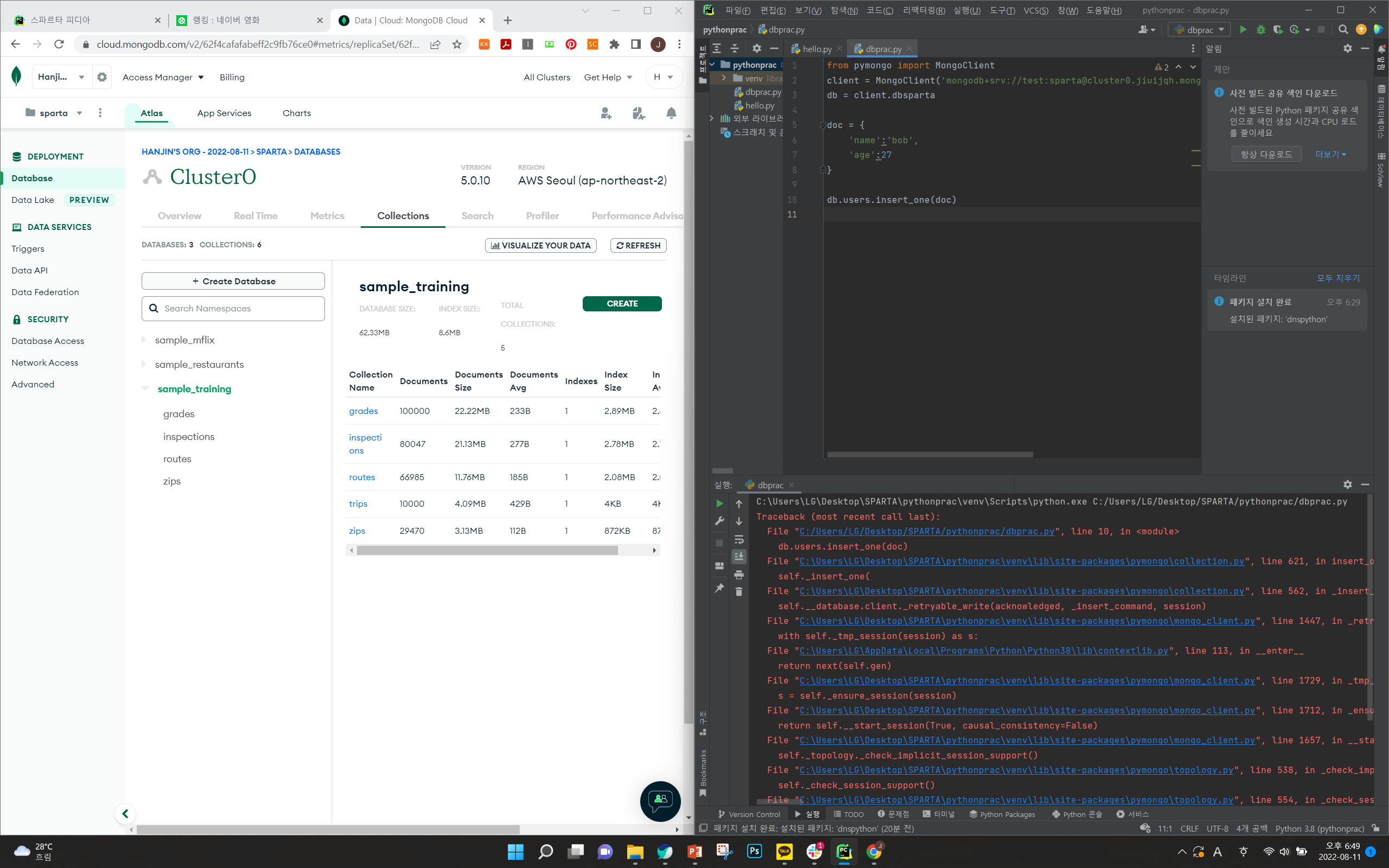The height and width of the screenshot is (868, 1389).
Task: Toggle scroll-to-end in Run console
Action: [x=738, y=556]
